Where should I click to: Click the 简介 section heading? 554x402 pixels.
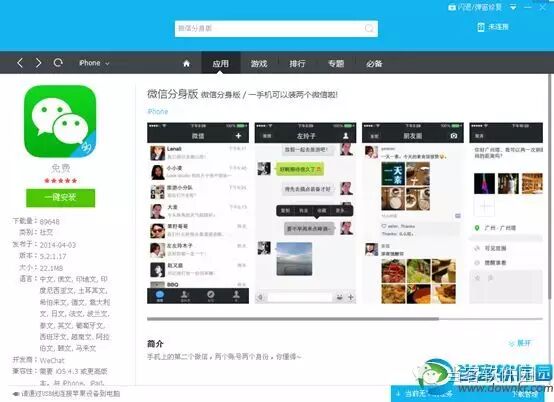(155, 343)
